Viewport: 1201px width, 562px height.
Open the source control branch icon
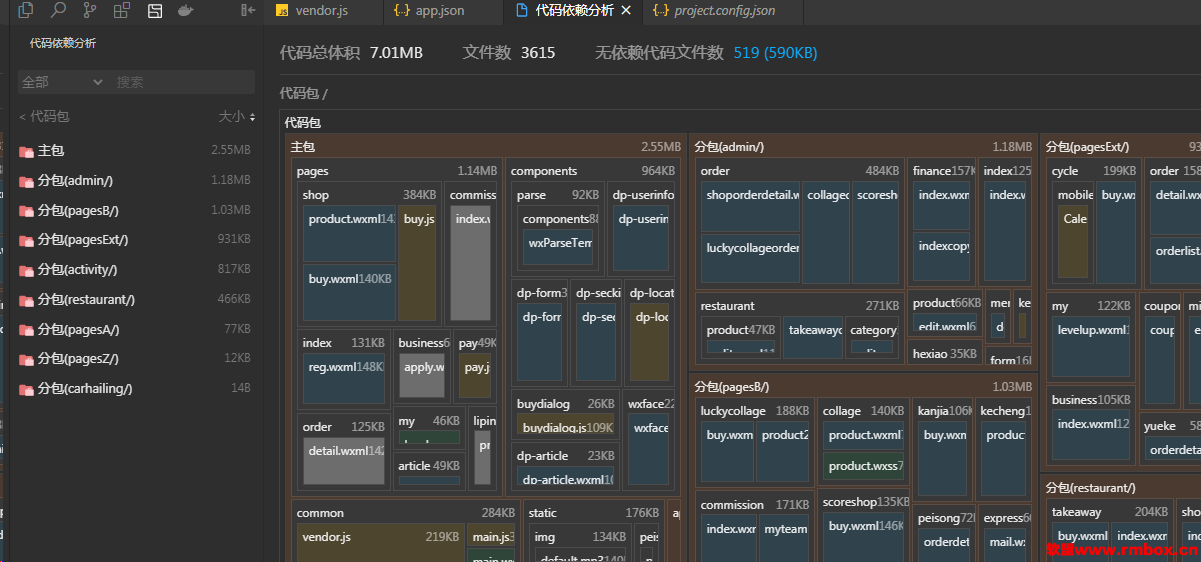pyautogui.click(x=90, y=10)
